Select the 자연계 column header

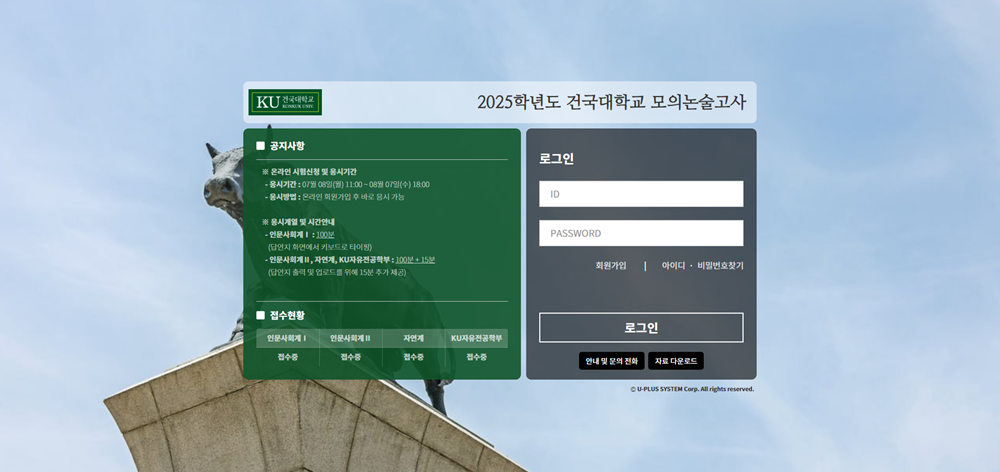pyautogui.click(x=413, y=338)
